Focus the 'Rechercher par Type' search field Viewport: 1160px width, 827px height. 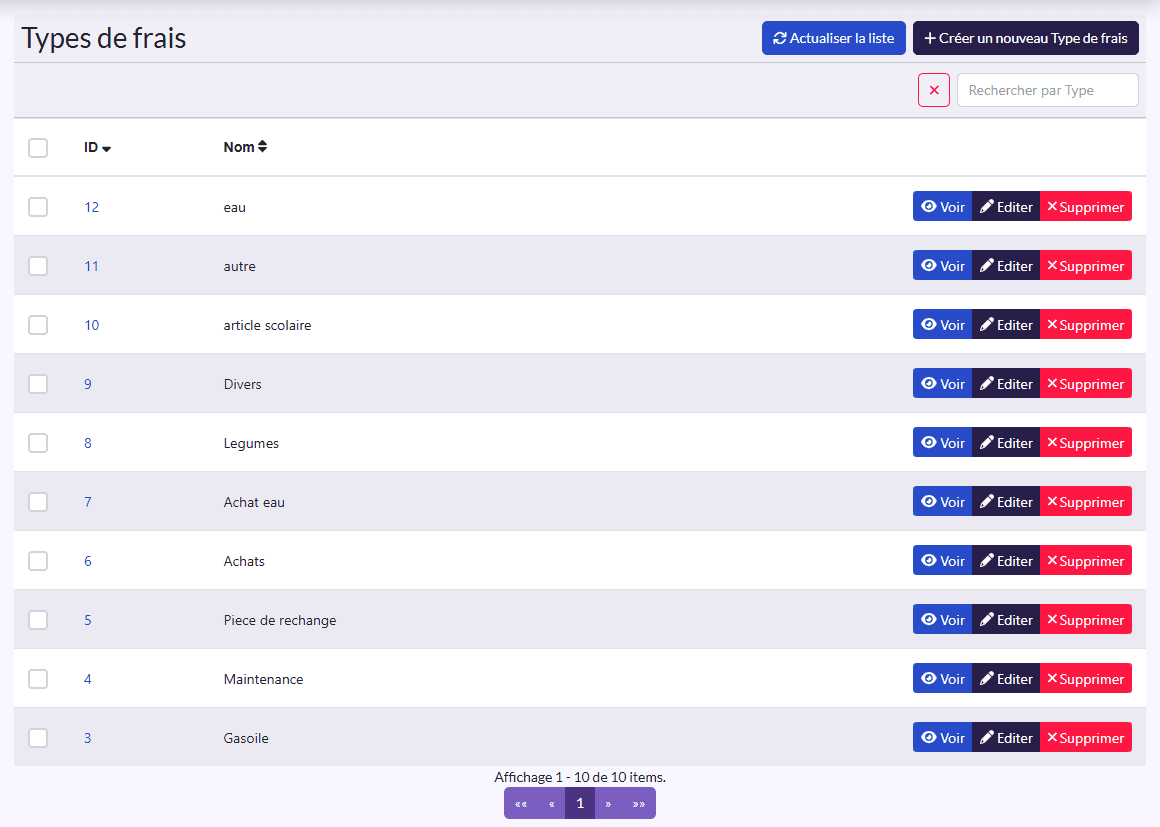(1048, 90)
